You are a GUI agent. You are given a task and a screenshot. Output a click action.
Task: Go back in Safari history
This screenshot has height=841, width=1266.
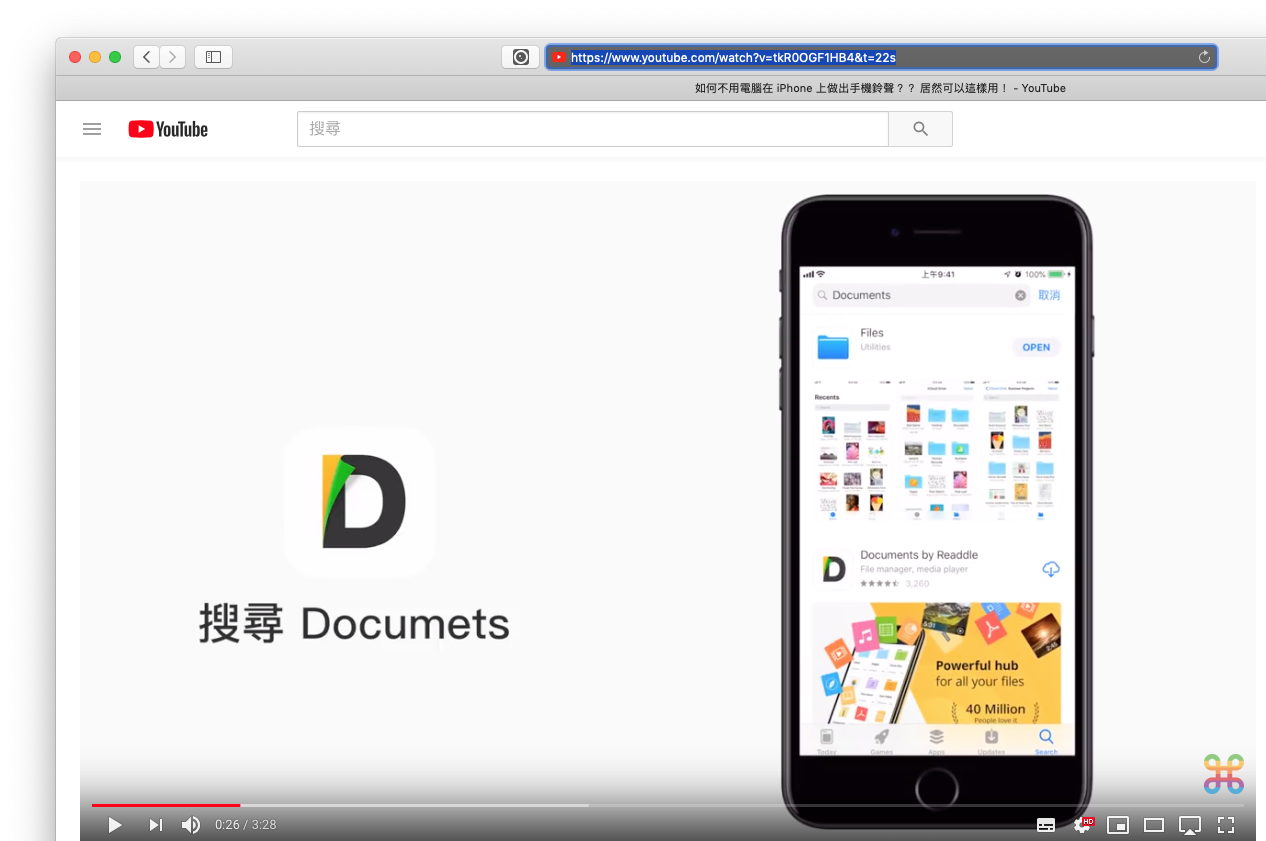pos(147,57)
